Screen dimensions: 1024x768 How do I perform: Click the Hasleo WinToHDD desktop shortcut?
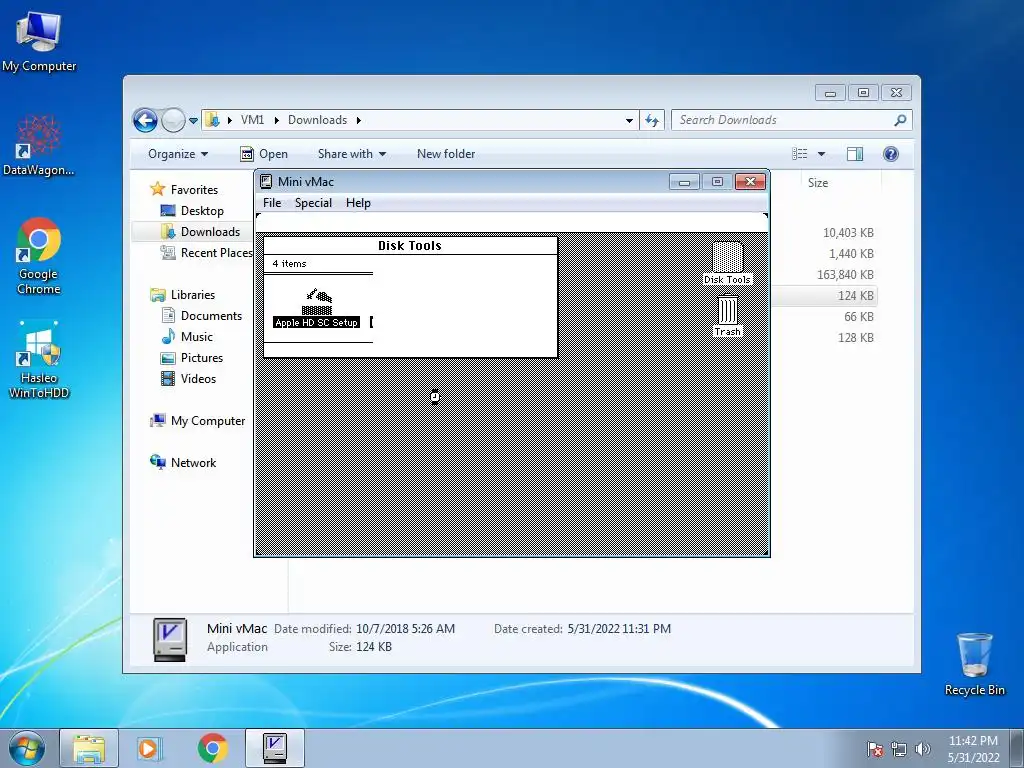pyautogui.click(x=39, y=360)
